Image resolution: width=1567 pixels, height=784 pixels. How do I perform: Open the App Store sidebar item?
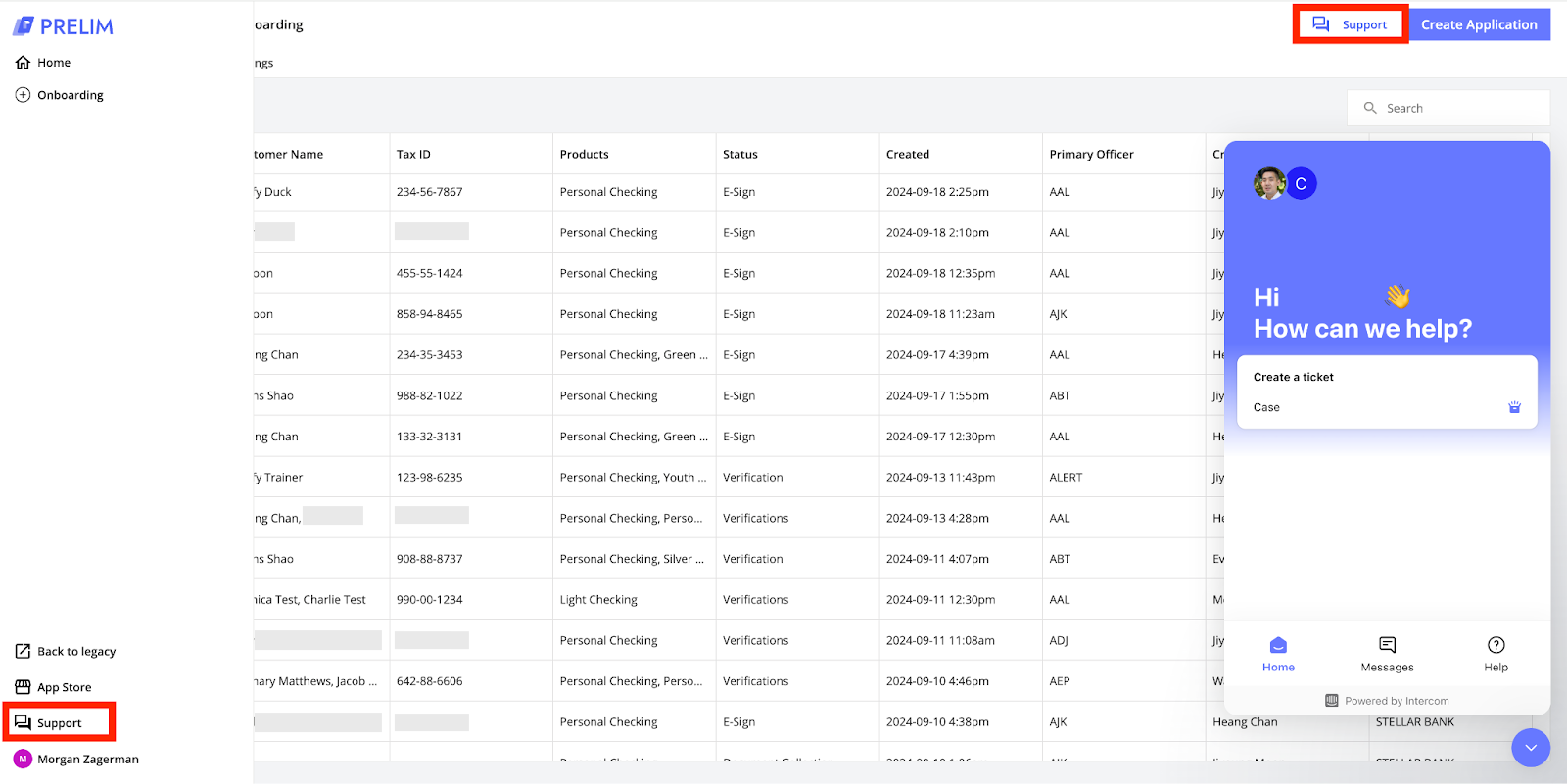[x=54, y=688]
